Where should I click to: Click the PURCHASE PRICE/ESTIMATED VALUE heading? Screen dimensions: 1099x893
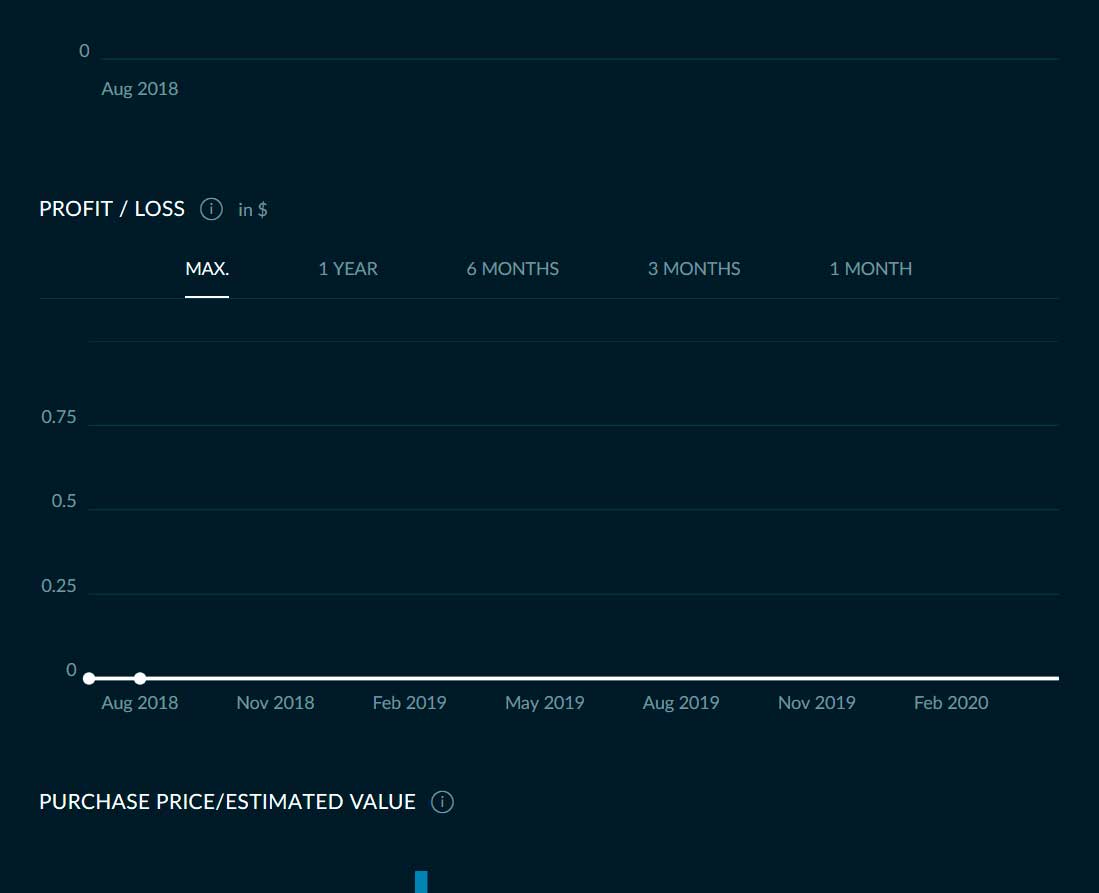227,802
